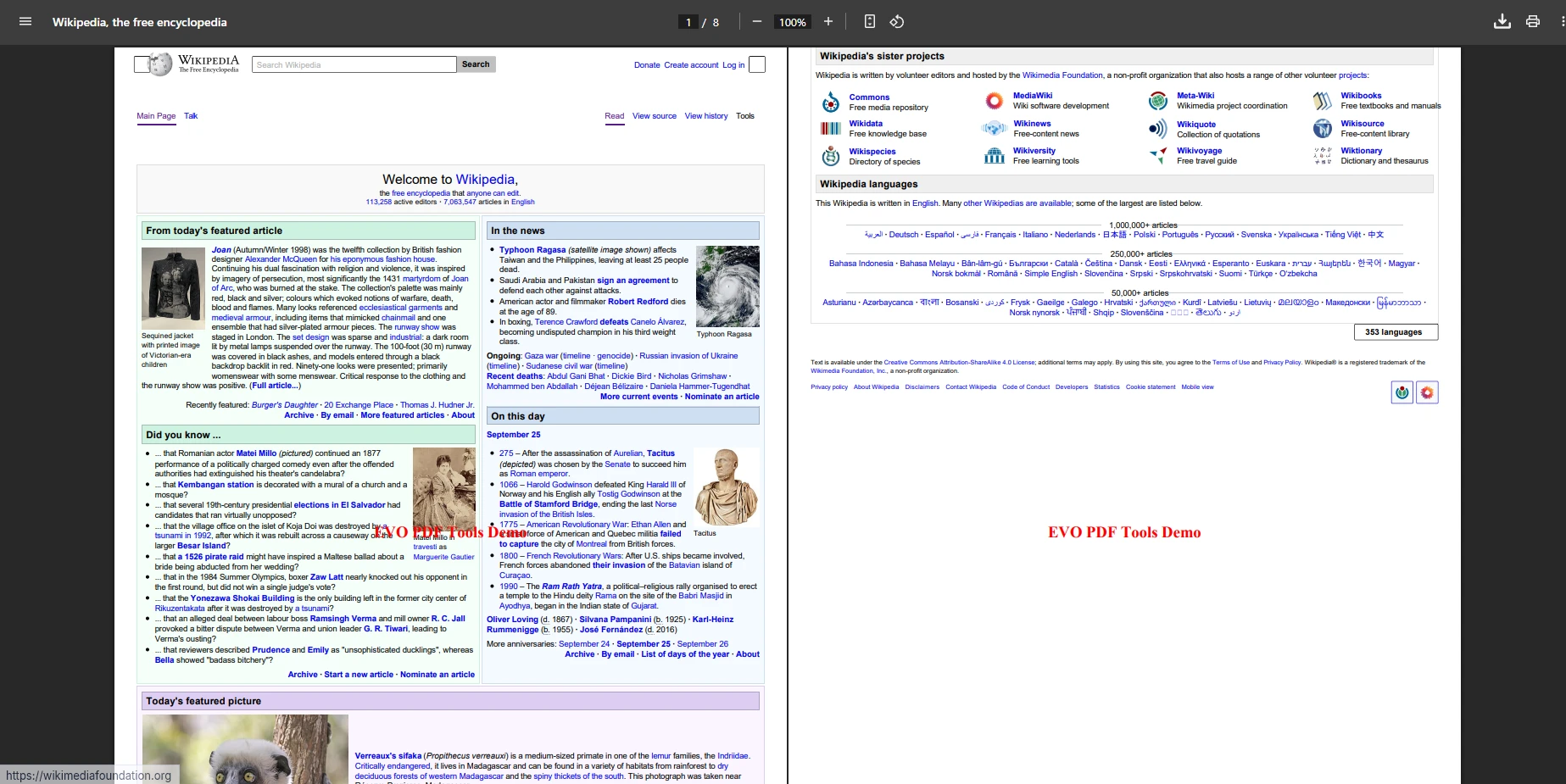
Task: Click the Commons logo icon
Action: (830, 103)
